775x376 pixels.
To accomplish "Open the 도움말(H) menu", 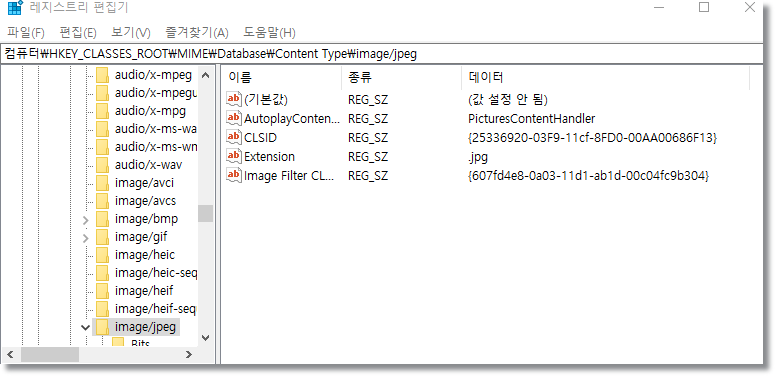I will point(269,33).
